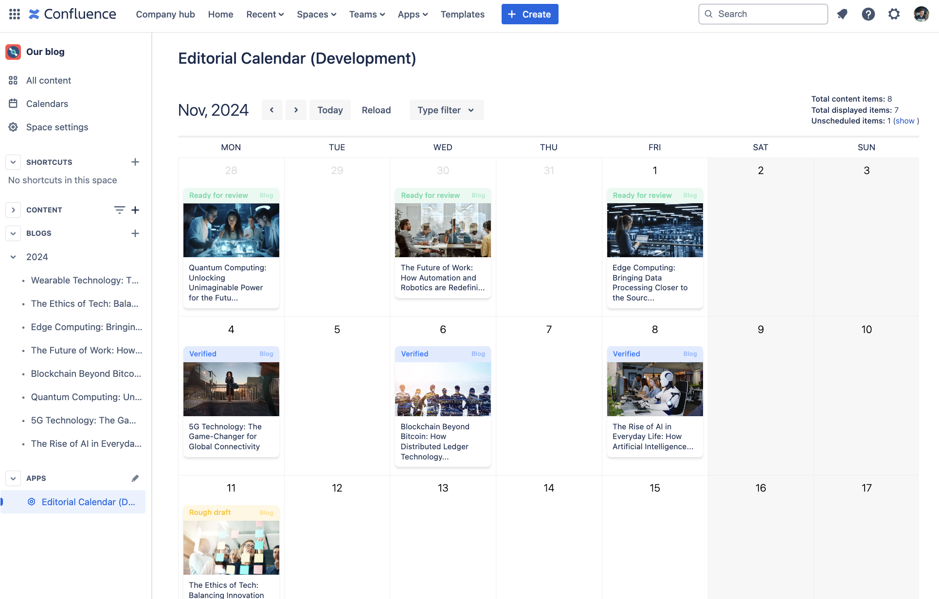This screenshot has height=599, width=939.
Task: Reload the calendar
Action: pos(376,110)
